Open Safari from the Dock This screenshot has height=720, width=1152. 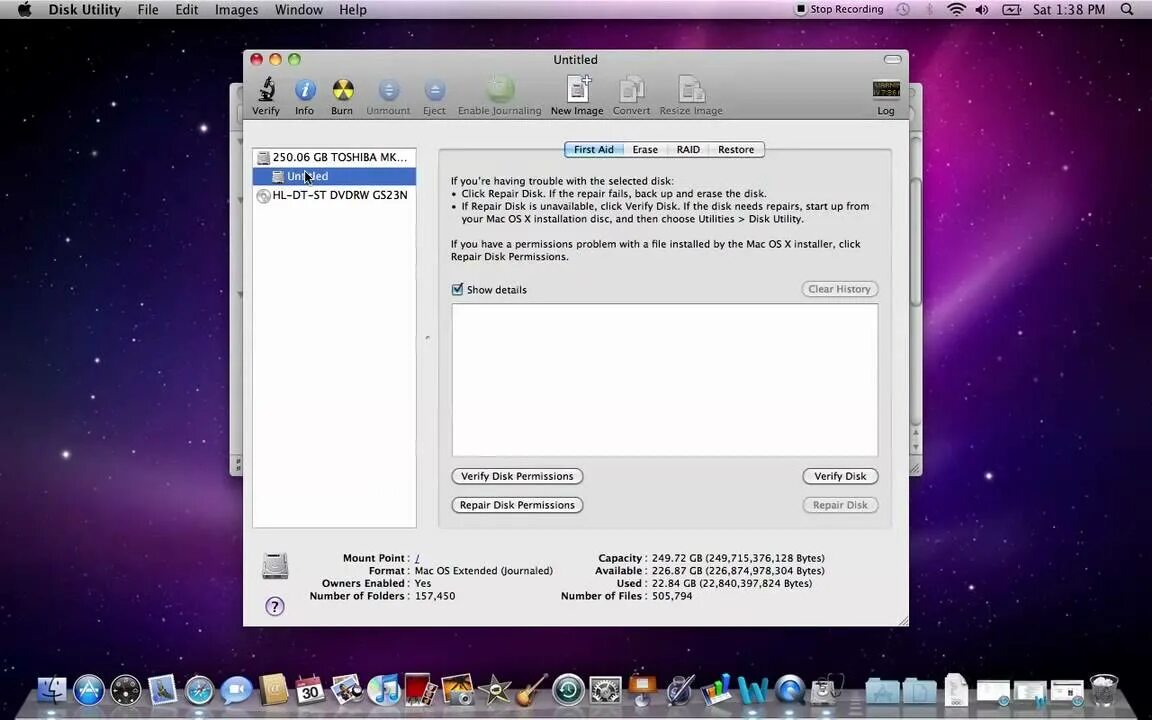[199, 691]
